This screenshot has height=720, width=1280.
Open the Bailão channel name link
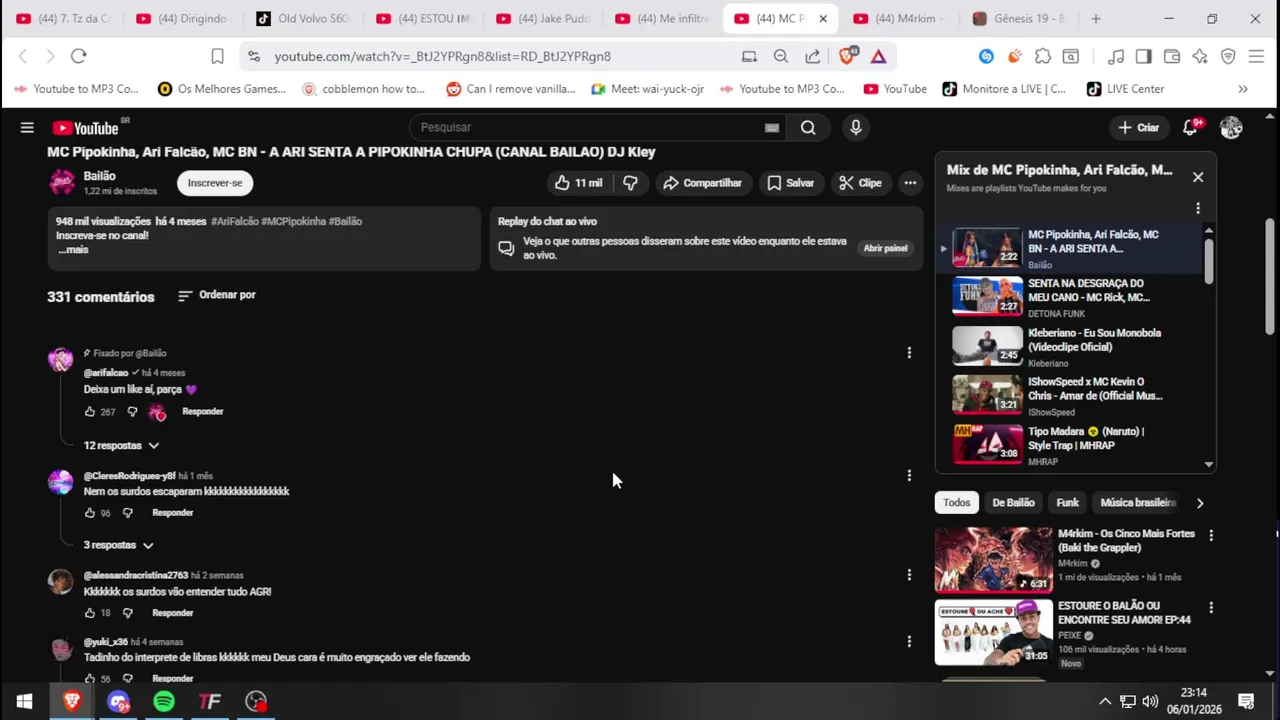100,176
